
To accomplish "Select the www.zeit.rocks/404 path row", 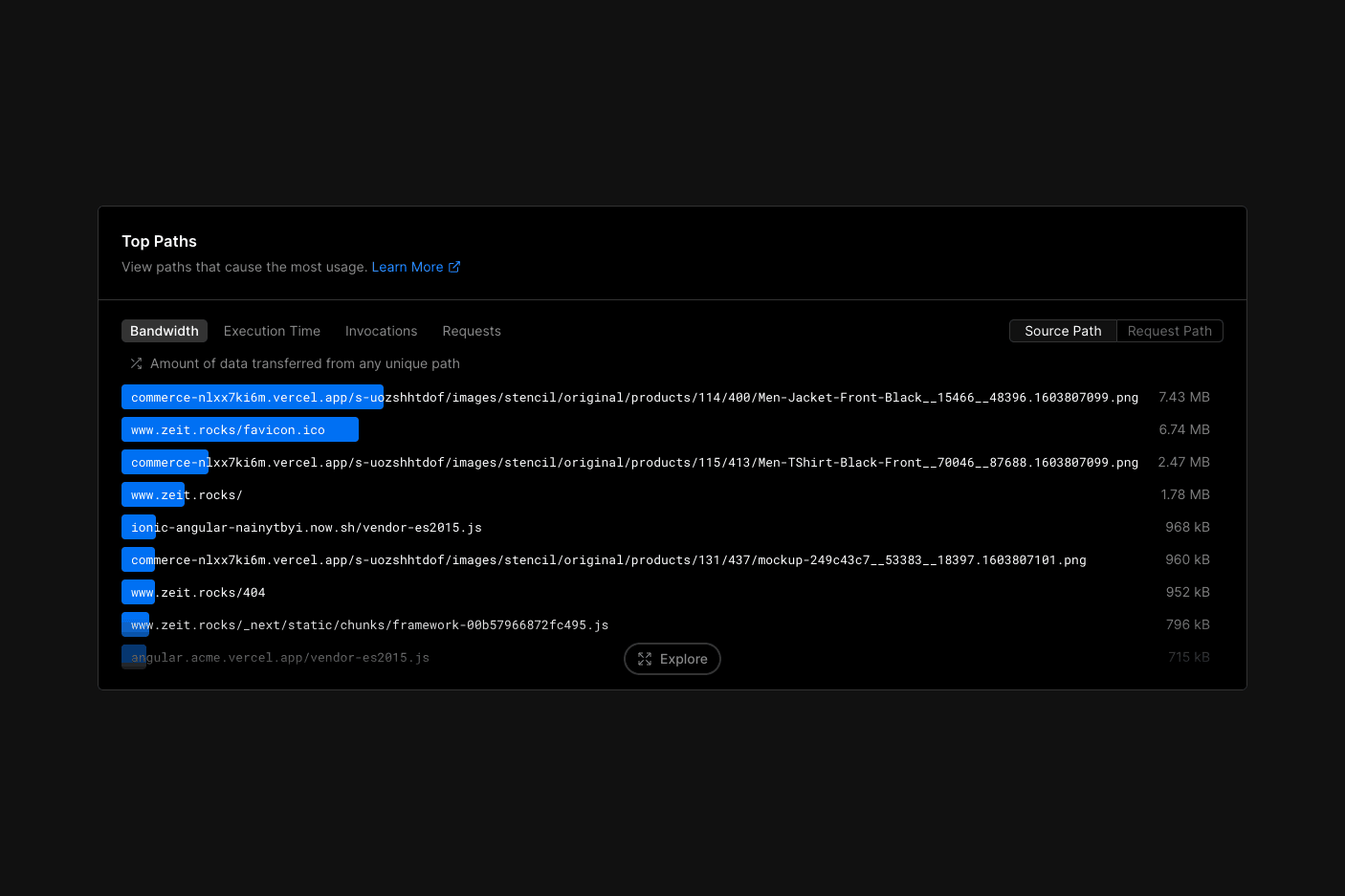I will tap(198, 593).
